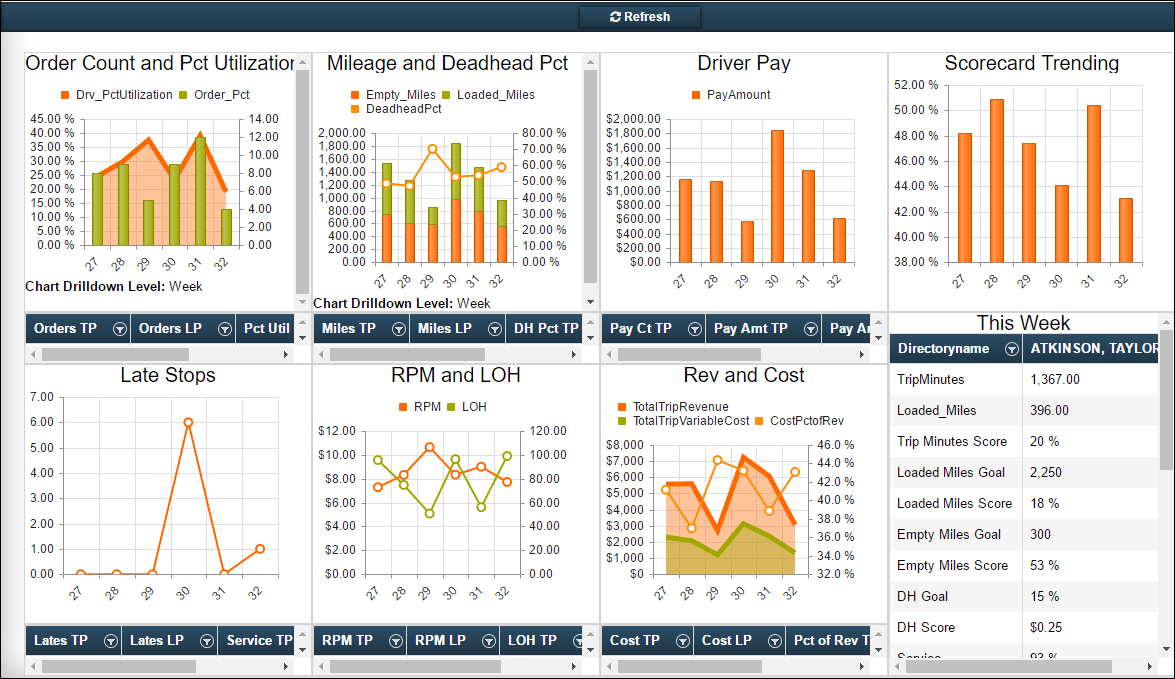Toggle Loaded_Miles legend series
The width and height of the screenshot is (1175, 679).
(488, 94)
